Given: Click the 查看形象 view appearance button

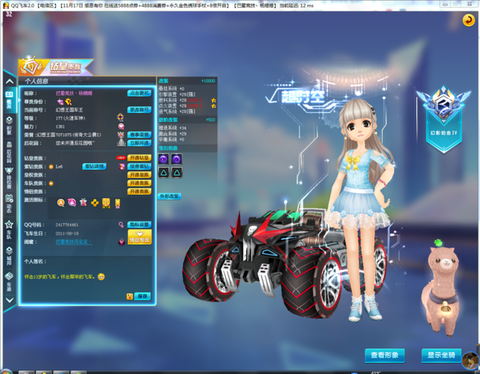Looking at the screenshot, I should click(385, 355).
